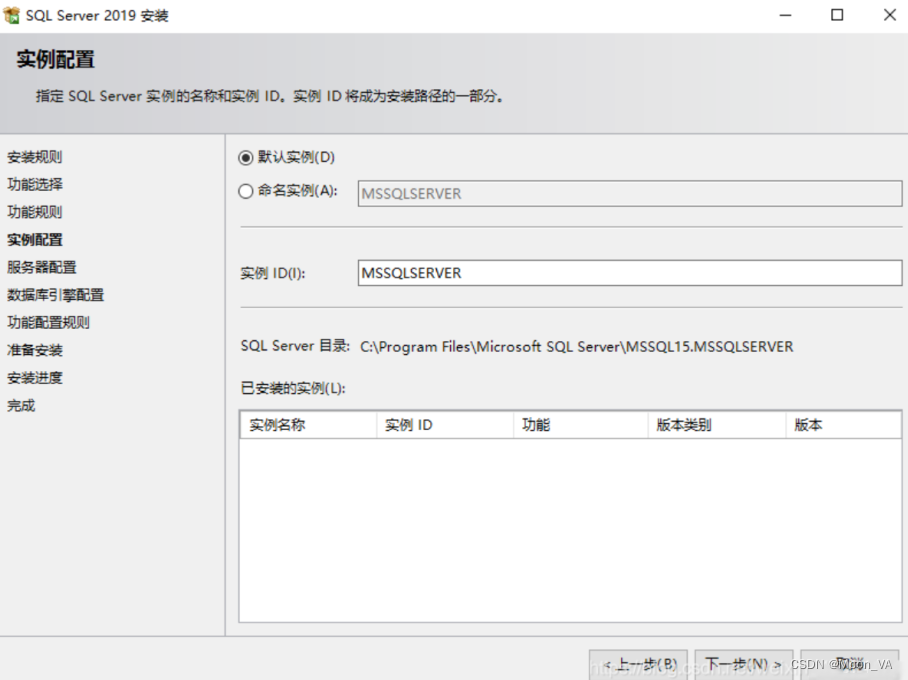Click 准备安装 step in sidebar
908x680 pixels.
(x=35, y=350)
